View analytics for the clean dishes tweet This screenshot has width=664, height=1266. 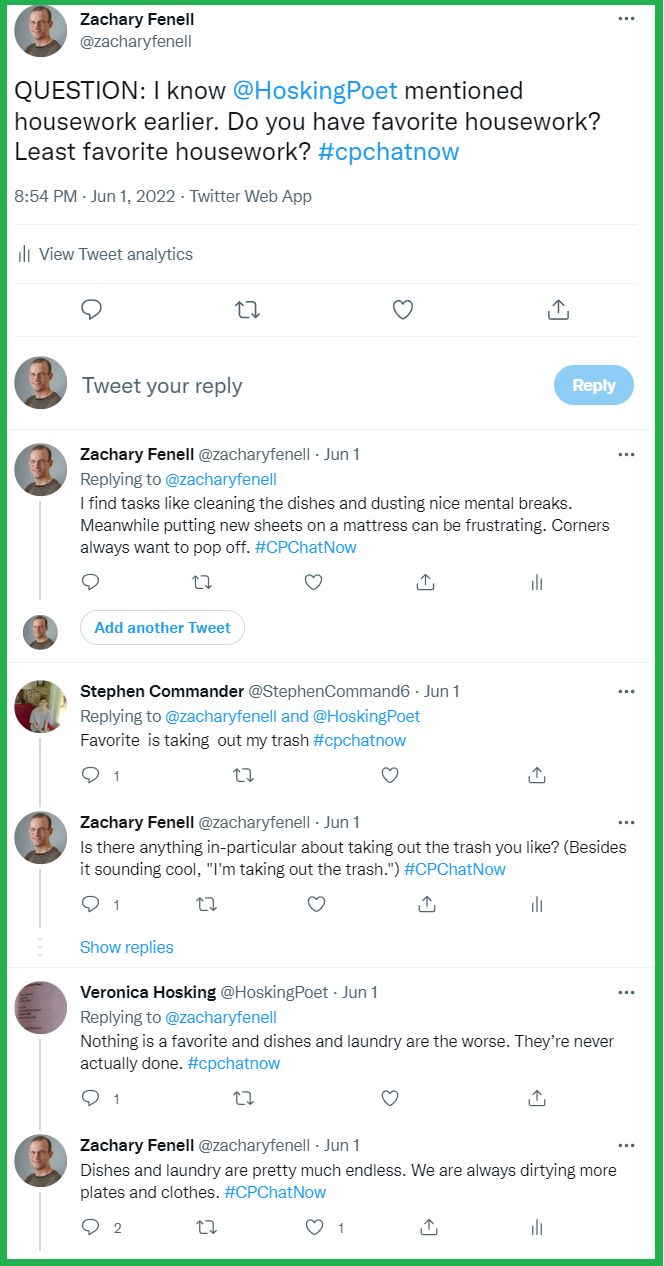[x=537, y=582]
